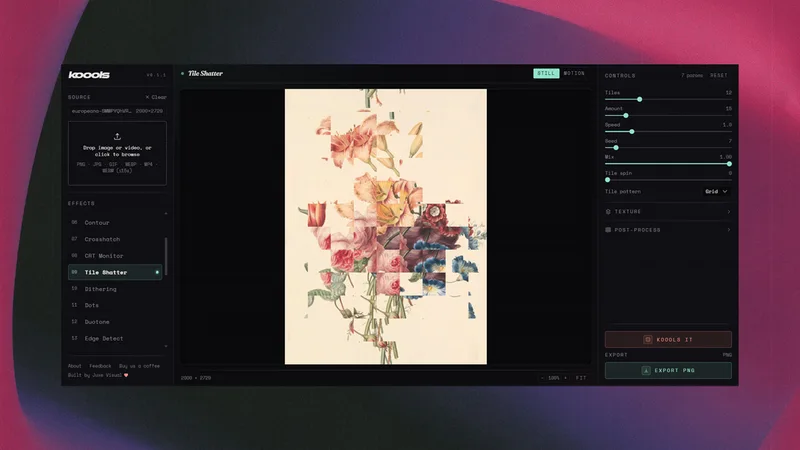Screen dimensions: 800x450
Task: Zoom out with the minus button
Action: [x=542, y=378]
